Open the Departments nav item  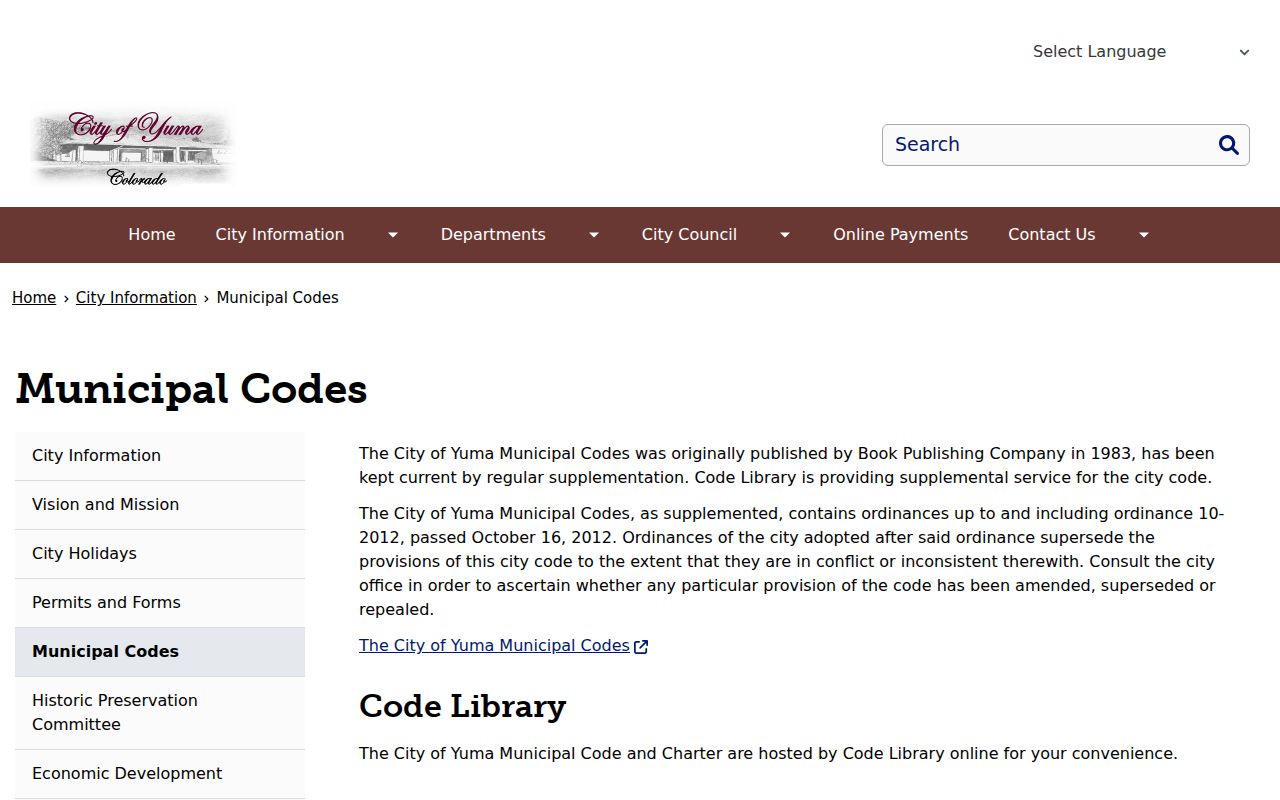pos(493,235)
